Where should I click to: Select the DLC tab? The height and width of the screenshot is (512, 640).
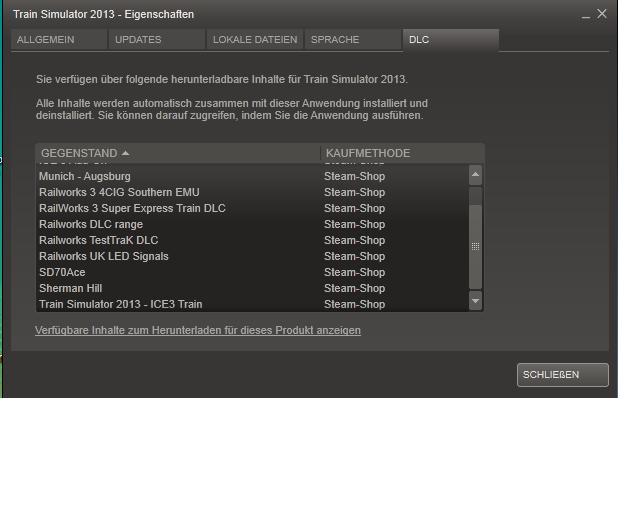click(451, 40)
